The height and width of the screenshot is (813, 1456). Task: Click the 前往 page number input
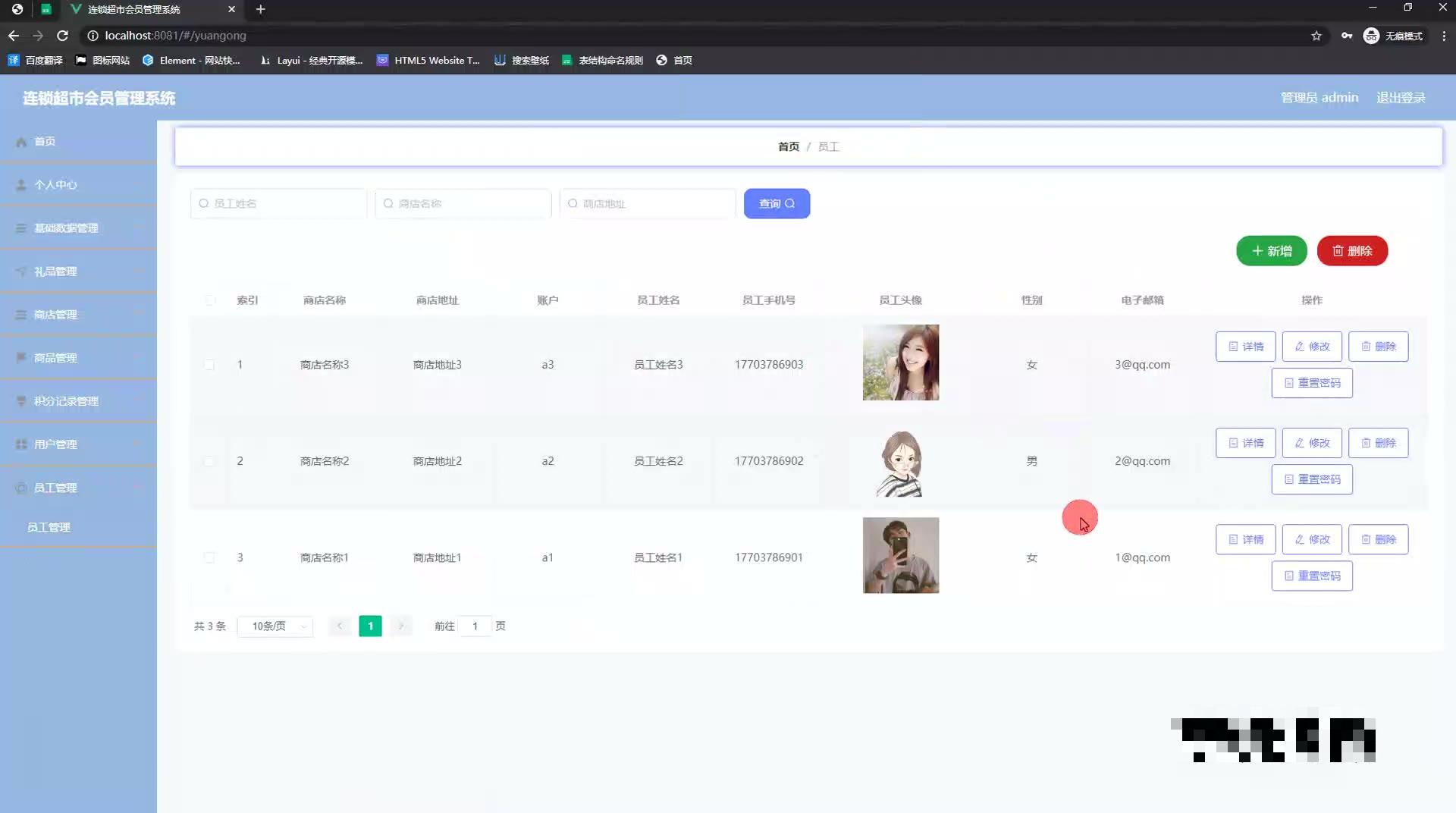tap(475, 626)
